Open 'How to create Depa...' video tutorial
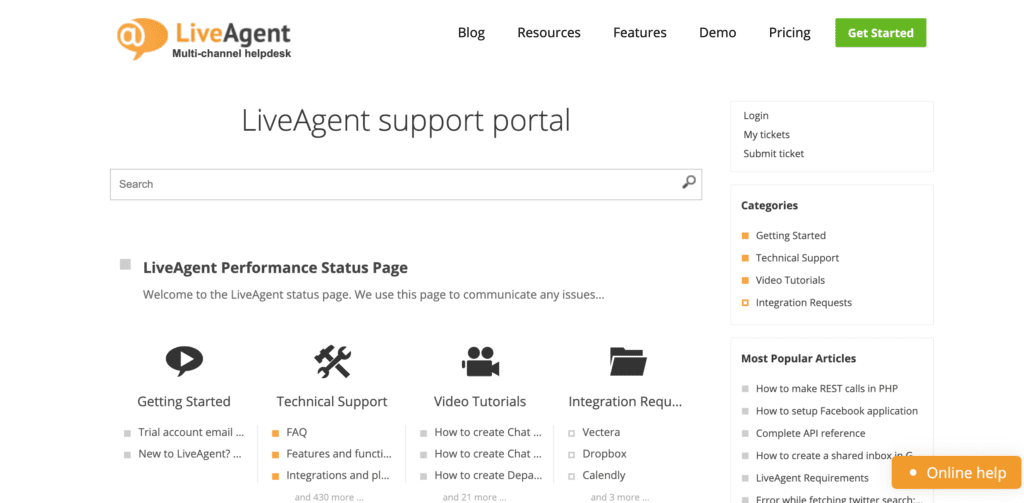1024x503 pixels. [488, 475]
